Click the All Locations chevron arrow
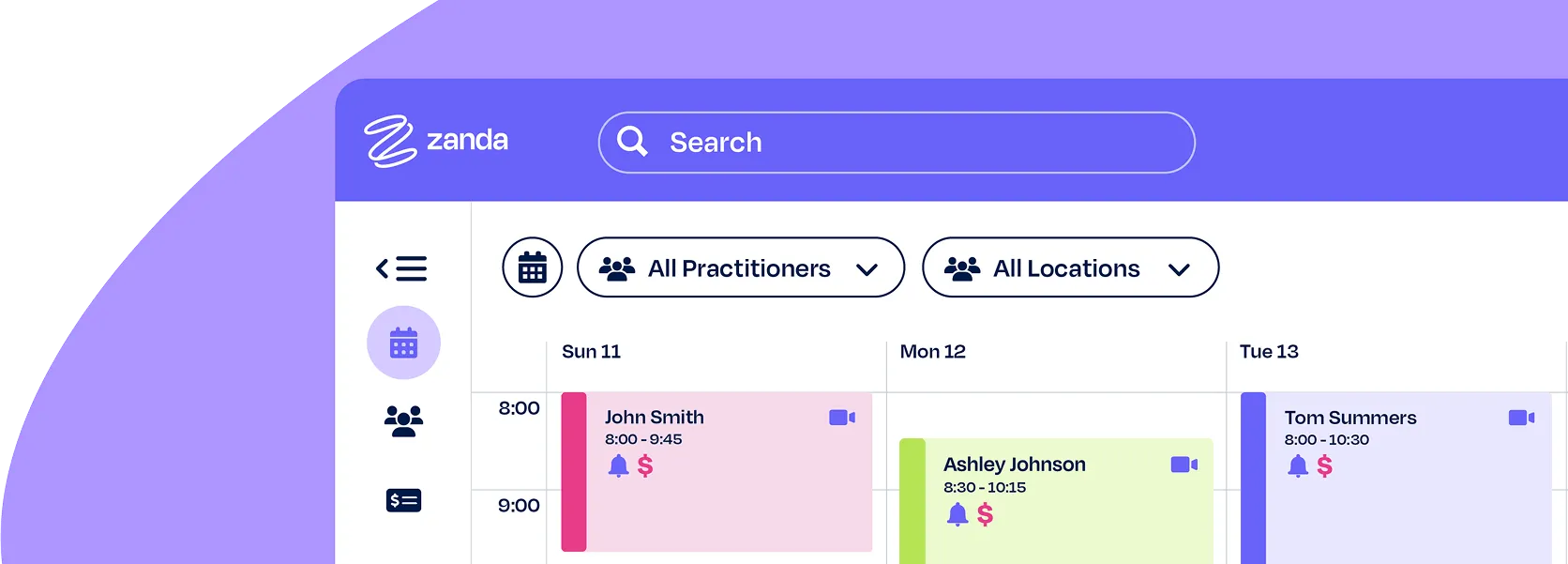Viewport: 1568px width, 564px height. pyautogui.click(x=1179, y=270)
